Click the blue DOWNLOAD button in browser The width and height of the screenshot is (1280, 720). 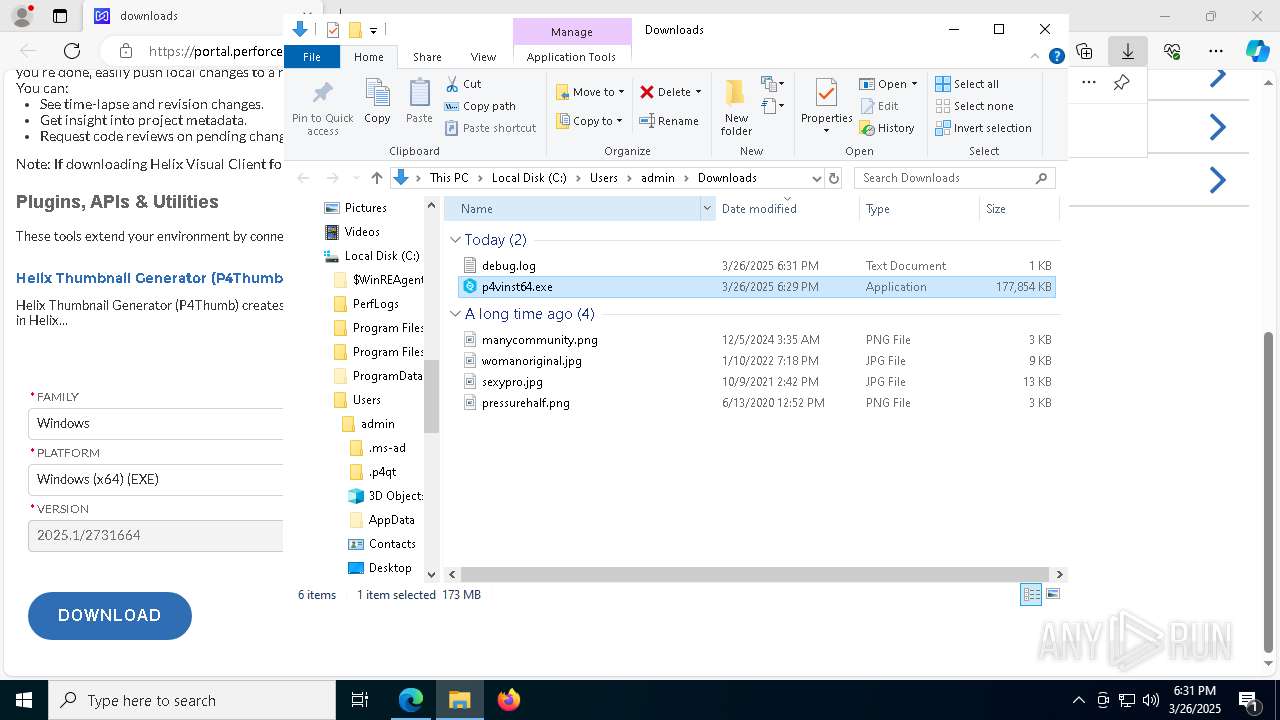[x=110, y=616]
